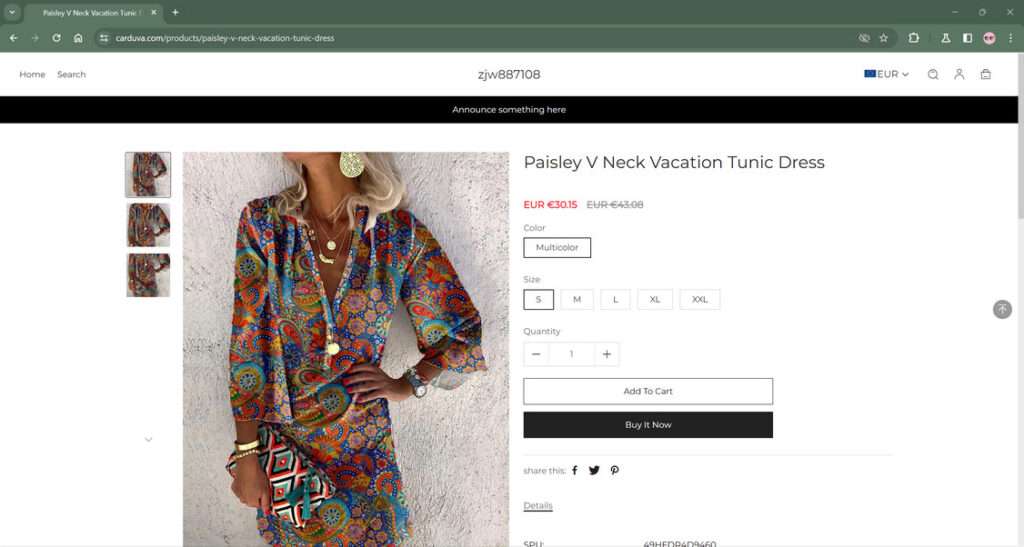Go to Home menu link
Image resolution: width=1024 pixels, height=547 pixels.
[32, 74]
